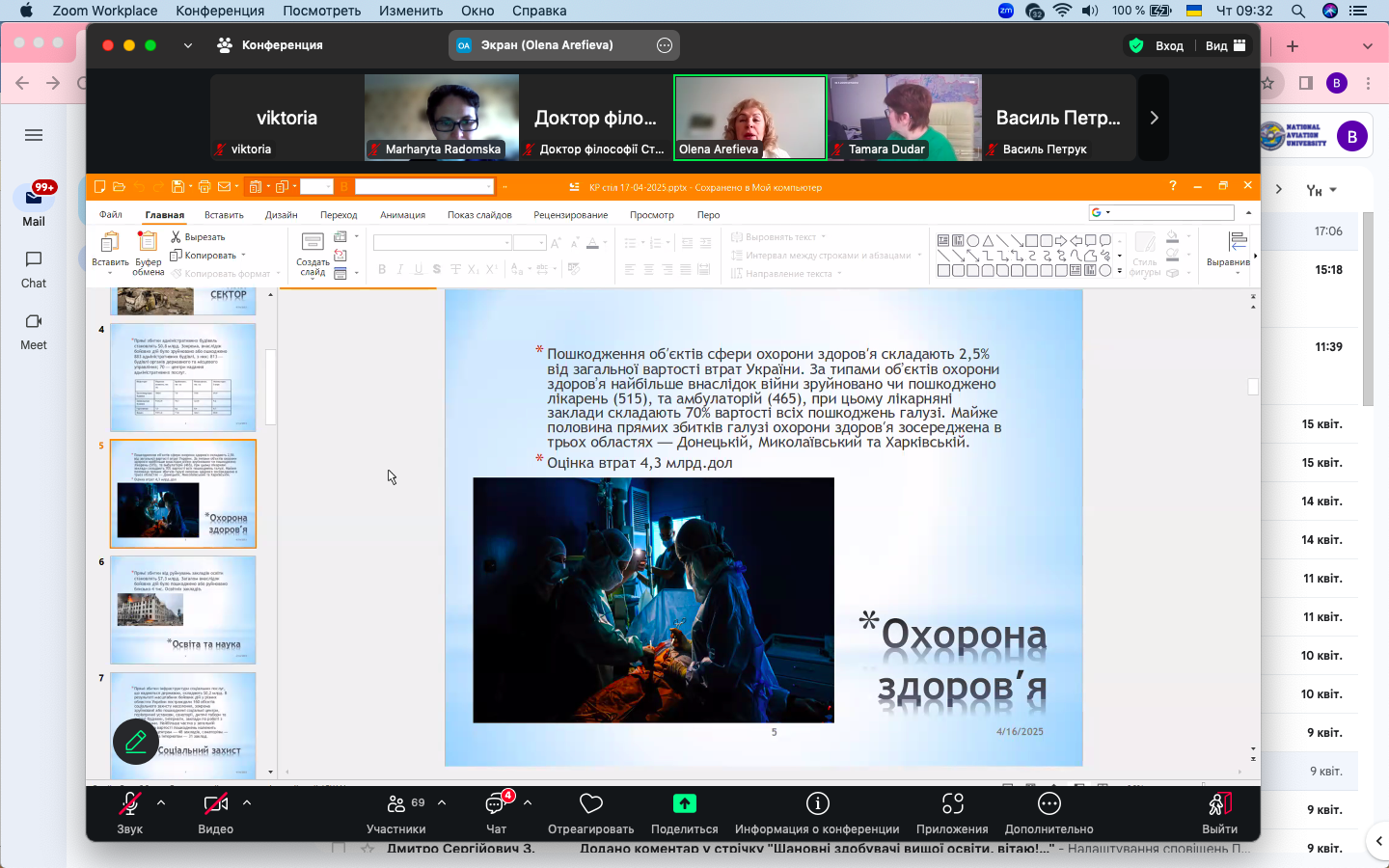Viewport: 1389px width, 868px height.
Task: Toggle Underline formatting in the ribbon
Action: (419, 270)
